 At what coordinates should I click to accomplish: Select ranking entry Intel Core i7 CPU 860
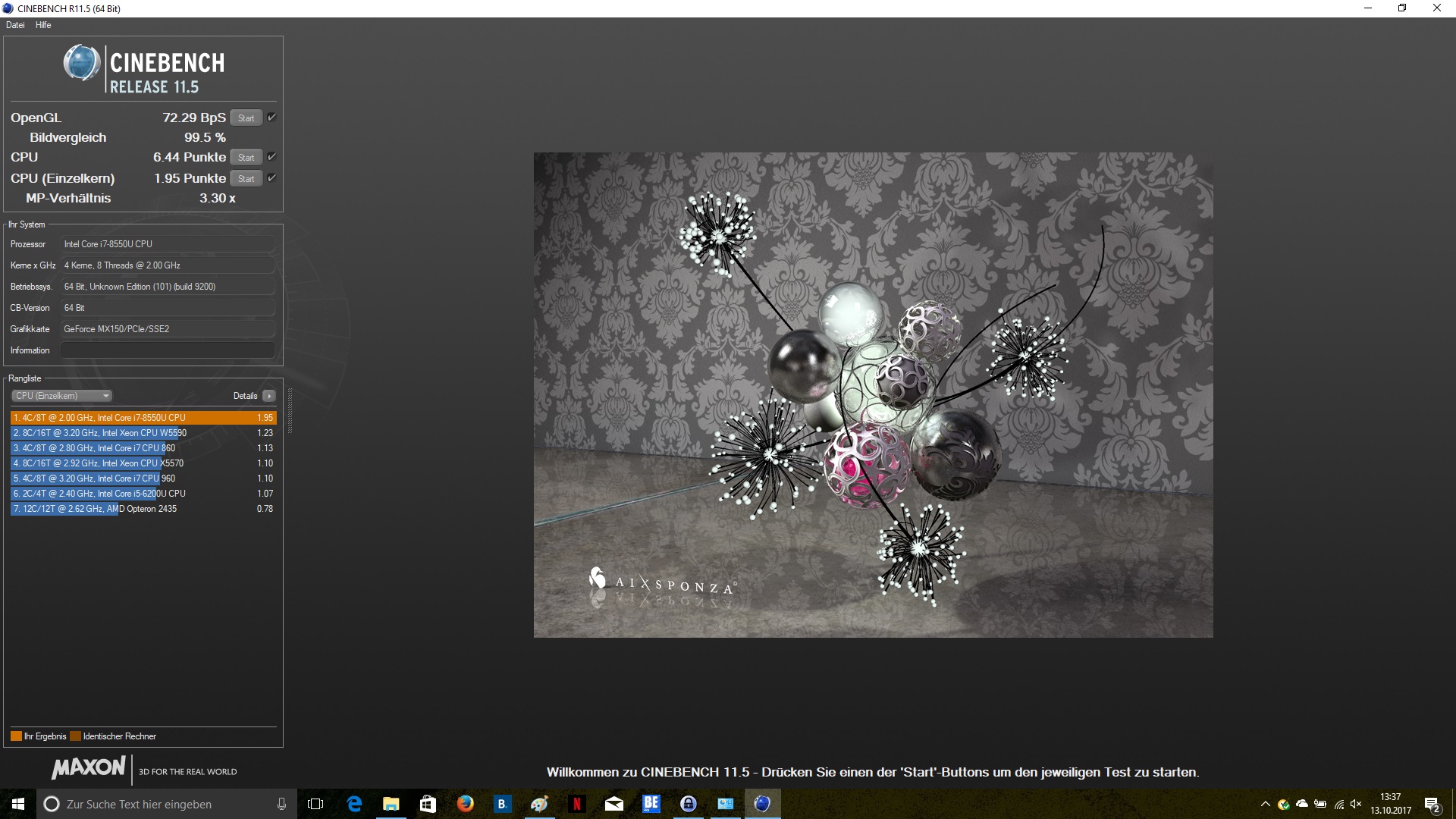click(143, 448)
